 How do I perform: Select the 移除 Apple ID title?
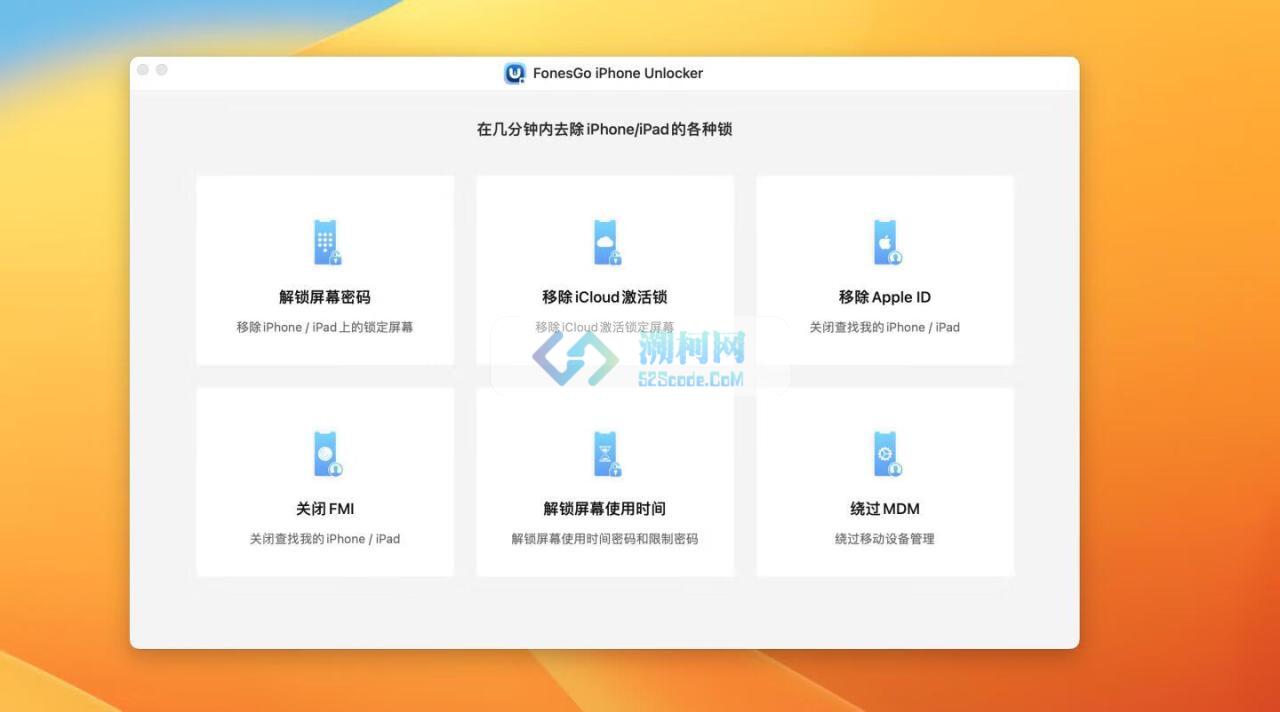885,297
